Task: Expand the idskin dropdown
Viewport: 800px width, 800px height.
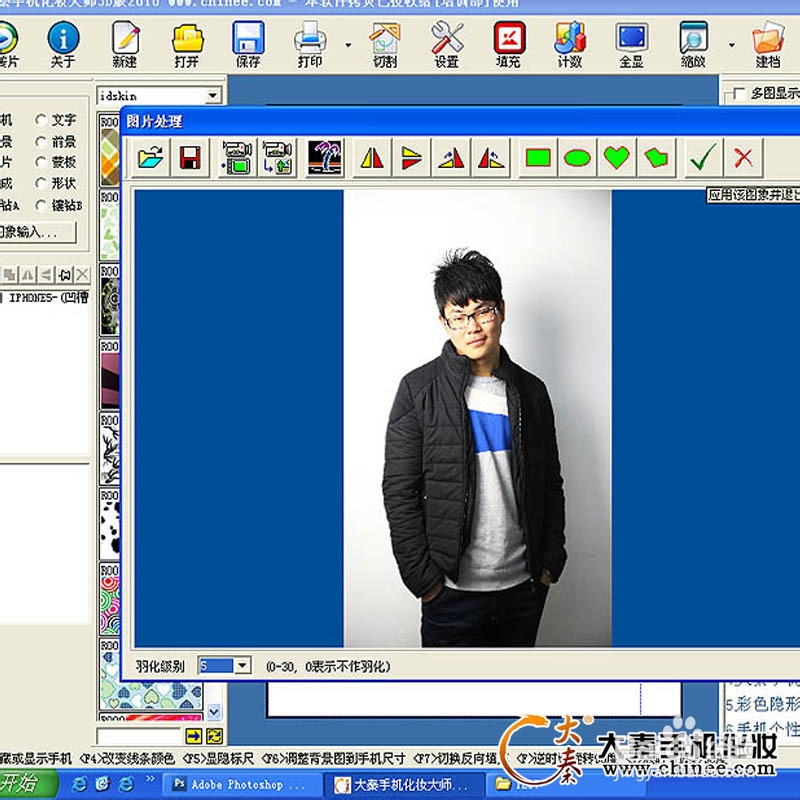Action: point(213,95)
